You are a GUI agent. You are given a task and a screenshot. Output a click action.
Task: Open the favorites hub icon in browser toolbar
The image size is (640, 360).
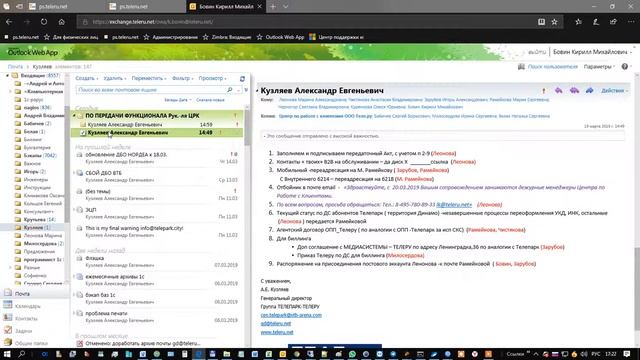pos(578,22)
